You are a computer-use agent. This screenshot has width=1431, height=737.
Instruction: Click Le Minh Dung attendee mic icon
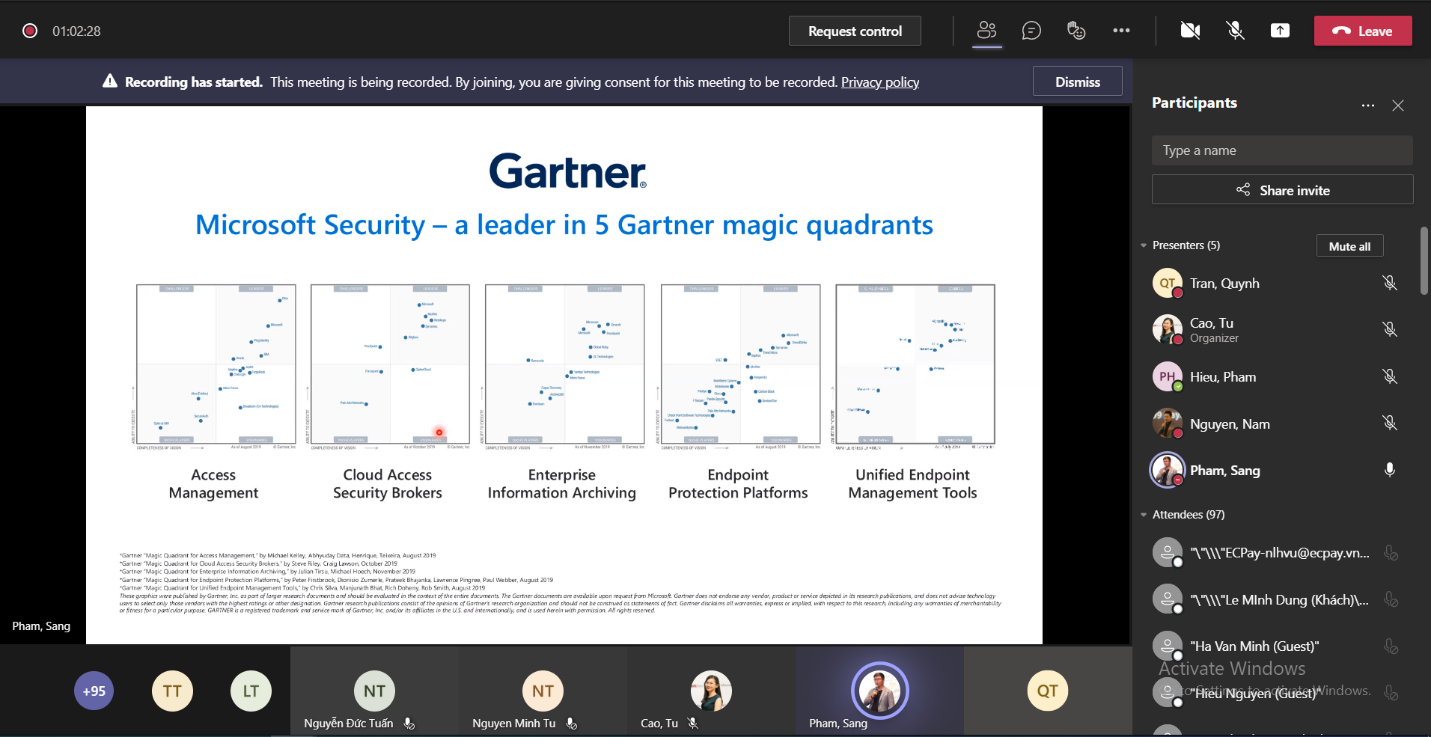[1389, 600]
